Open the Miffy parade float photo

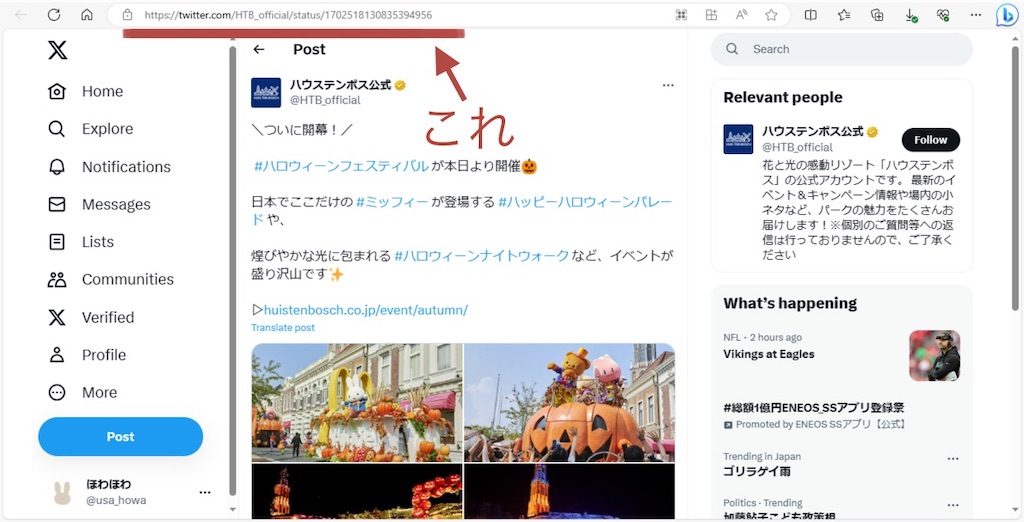357,402
